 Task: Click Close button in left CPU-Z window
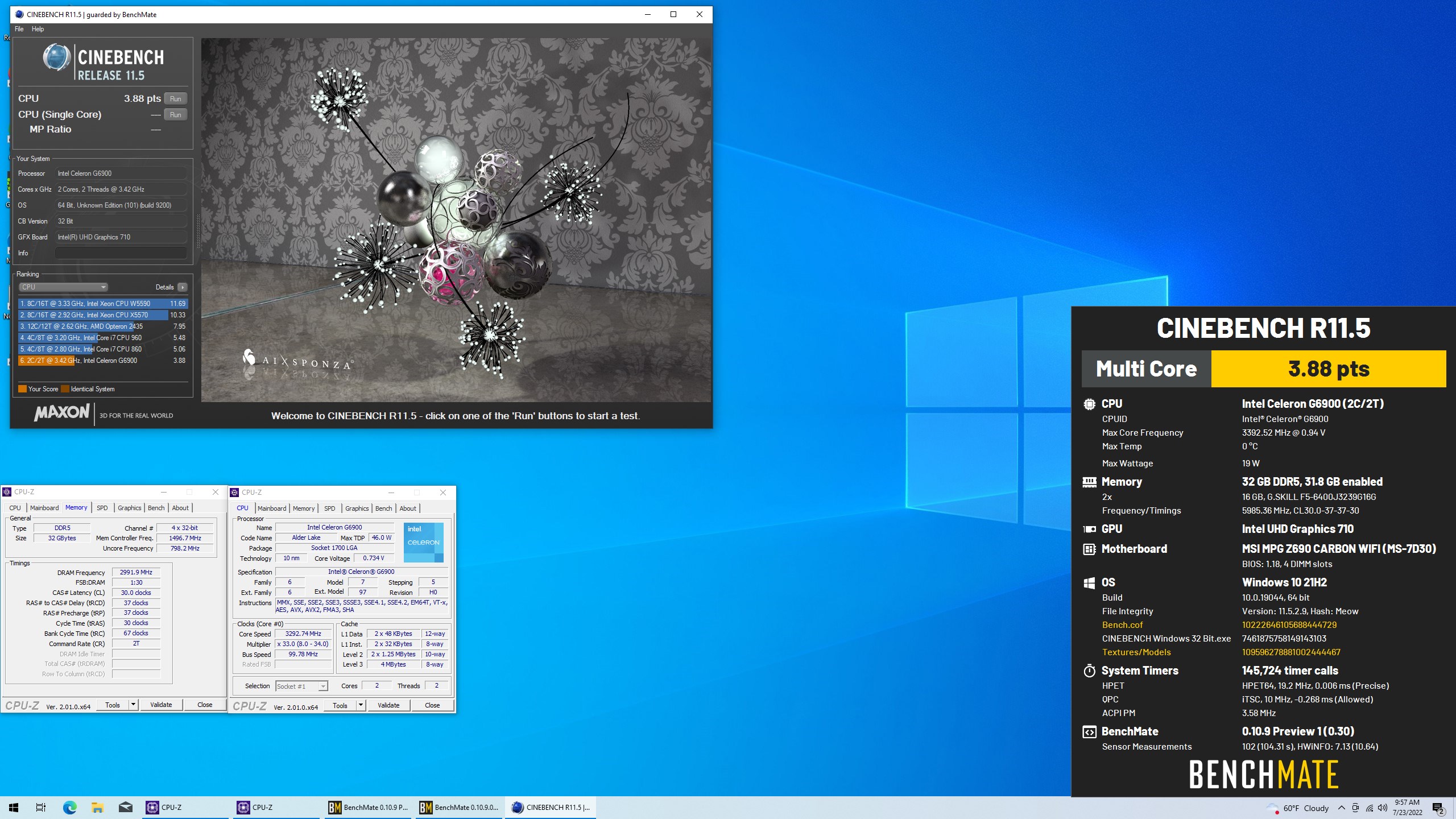(205, 705)
